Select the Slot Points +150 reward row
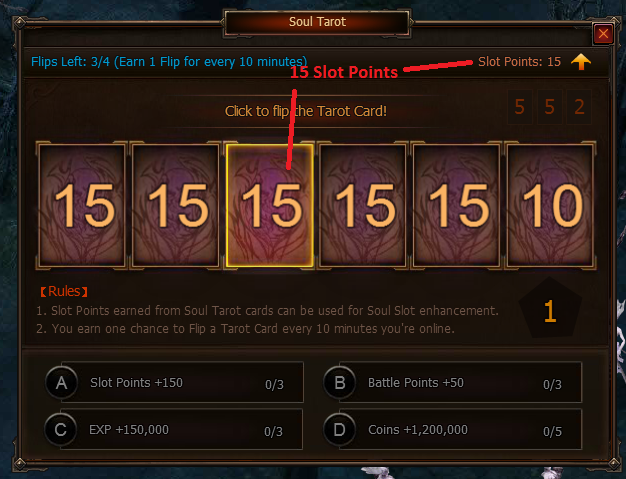Screen dimensions: 626x479 [x=174, y=382]
